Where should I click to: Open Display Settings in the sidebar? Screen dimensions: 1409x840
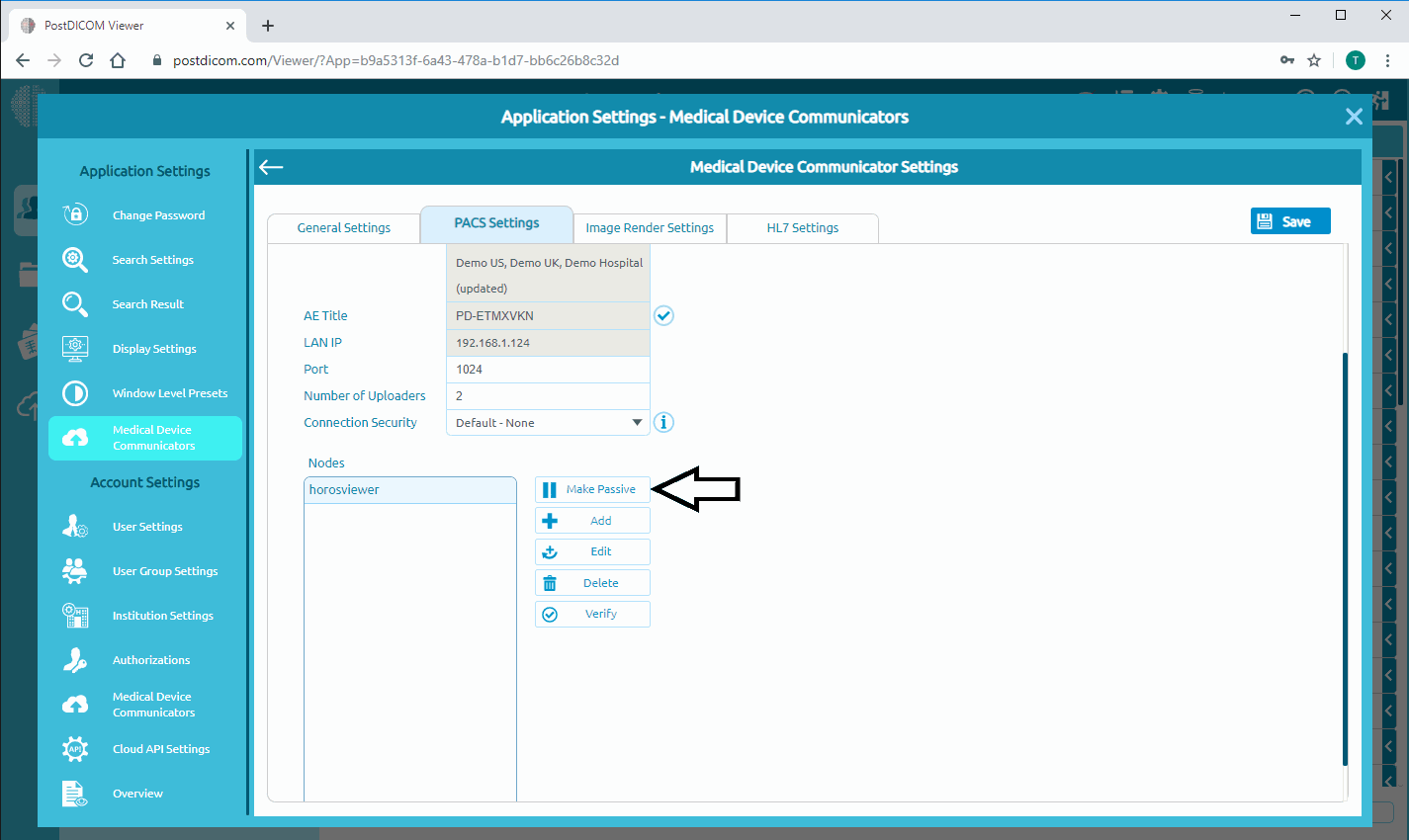coord(154,349)
